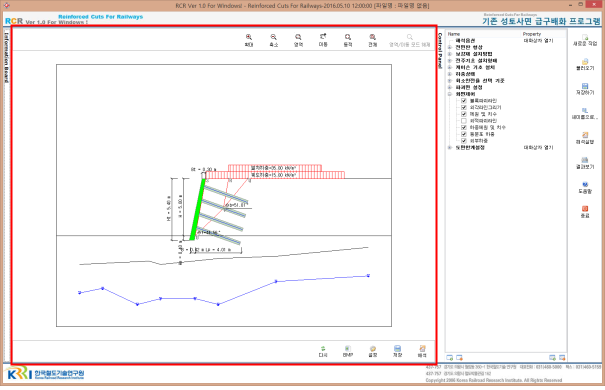
Task: Open the vertical Information Board tab
Action: pos(7,57)
